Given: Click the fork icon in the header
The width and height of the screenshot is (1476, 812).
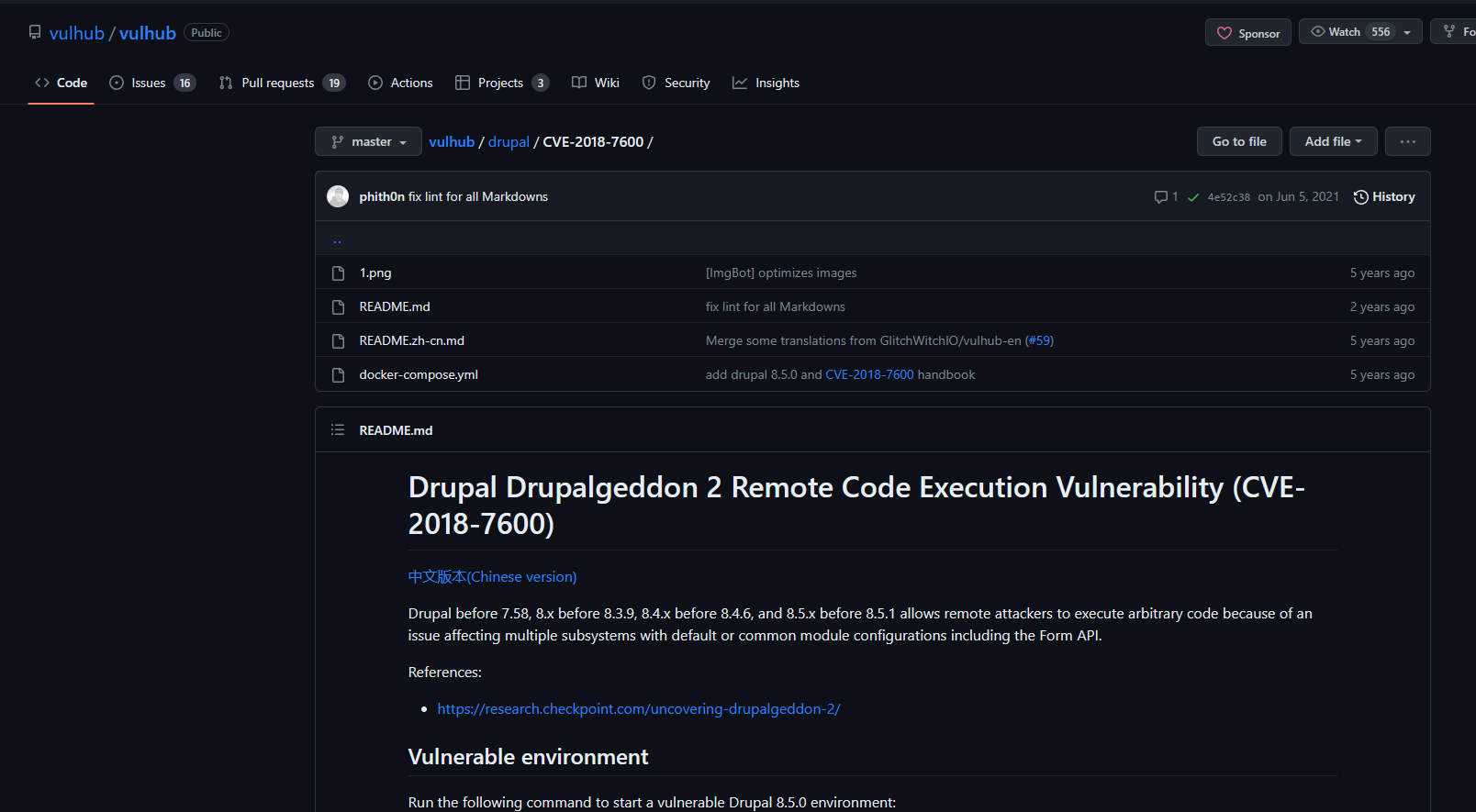Looking at the screenshot, I should [x=1449, y=31].
